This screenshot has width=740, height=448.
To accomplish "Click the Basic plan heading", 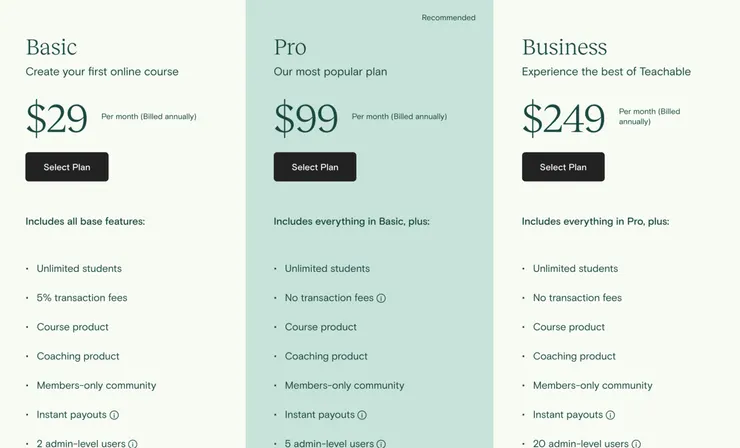I will coord(51,47).
